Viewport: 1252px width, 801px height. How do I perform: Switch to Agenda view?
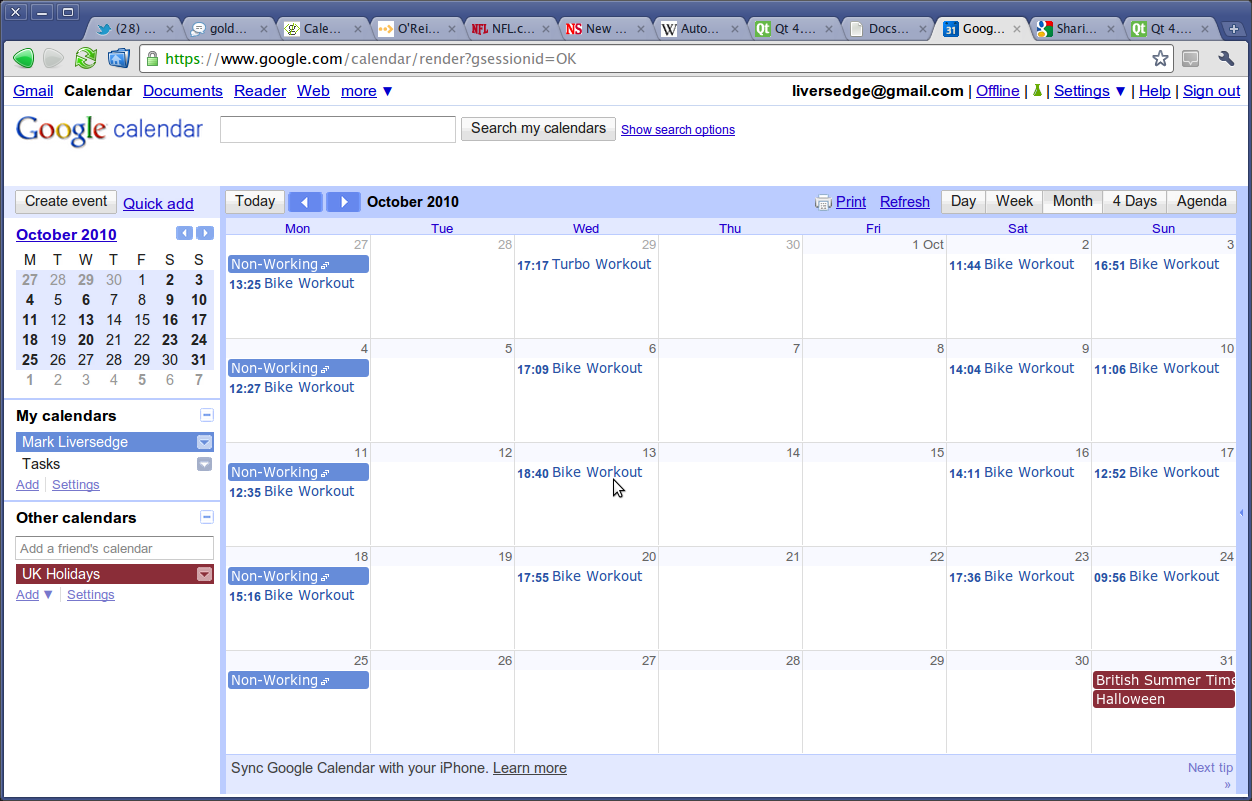1202,201
